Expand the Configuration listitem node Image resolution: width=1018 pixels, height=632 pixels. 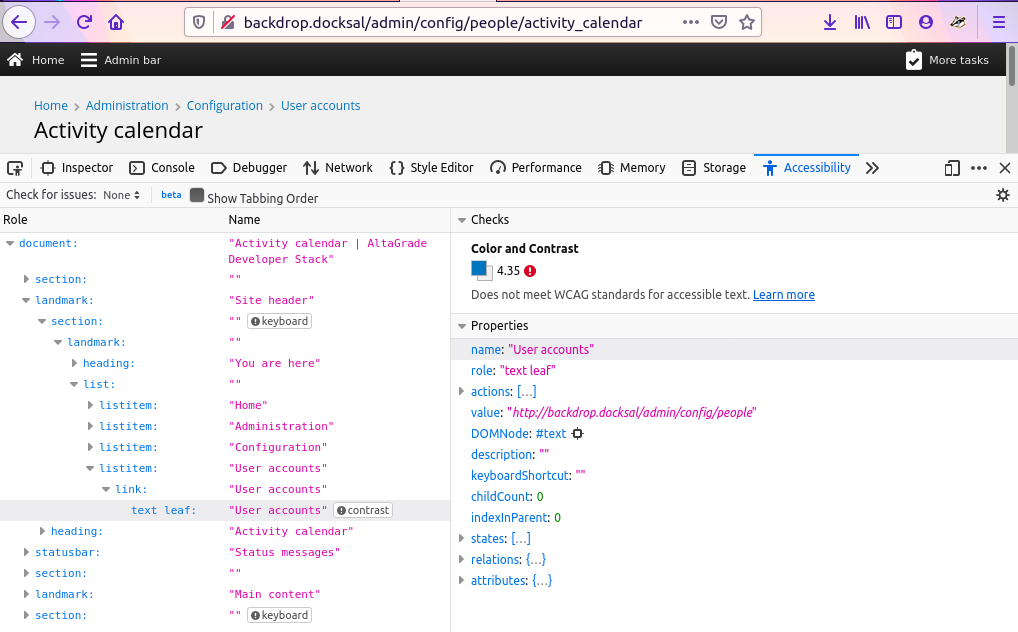90,448
